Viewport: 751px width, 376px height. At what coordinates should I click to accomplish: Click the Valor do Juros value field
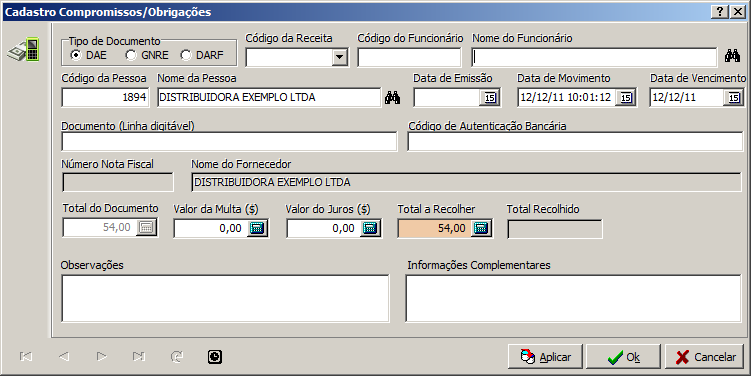coord(324,228)
